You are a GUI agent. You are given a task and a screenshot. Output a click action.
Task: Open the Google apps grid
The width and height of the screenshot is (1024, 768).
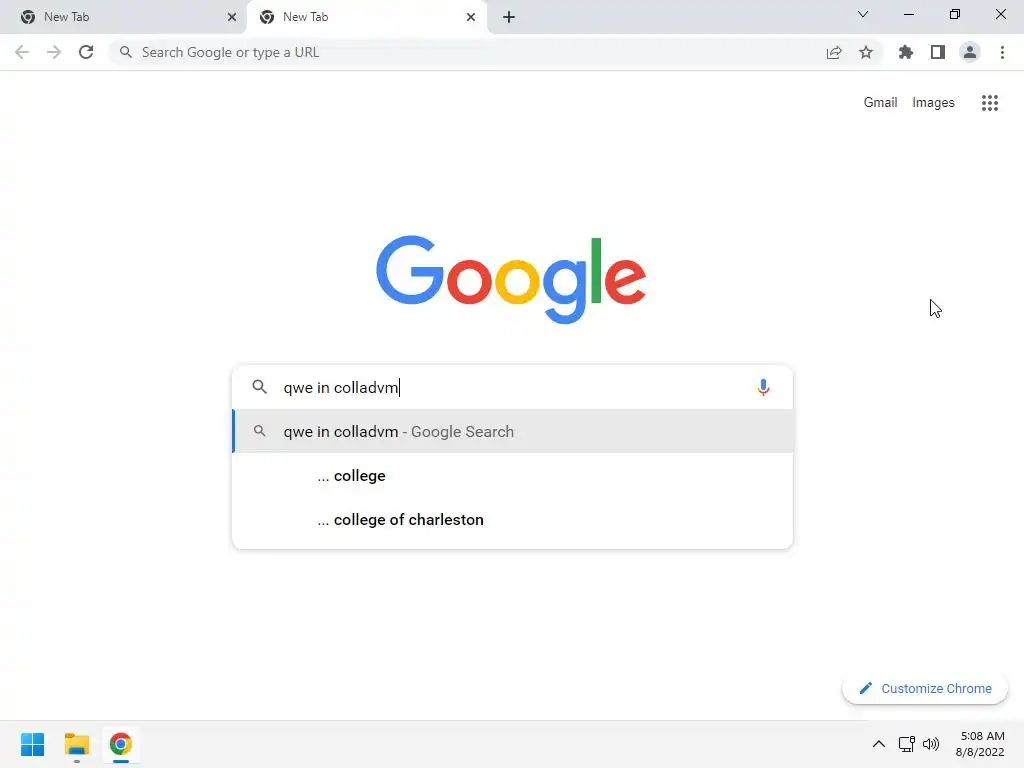989,103
